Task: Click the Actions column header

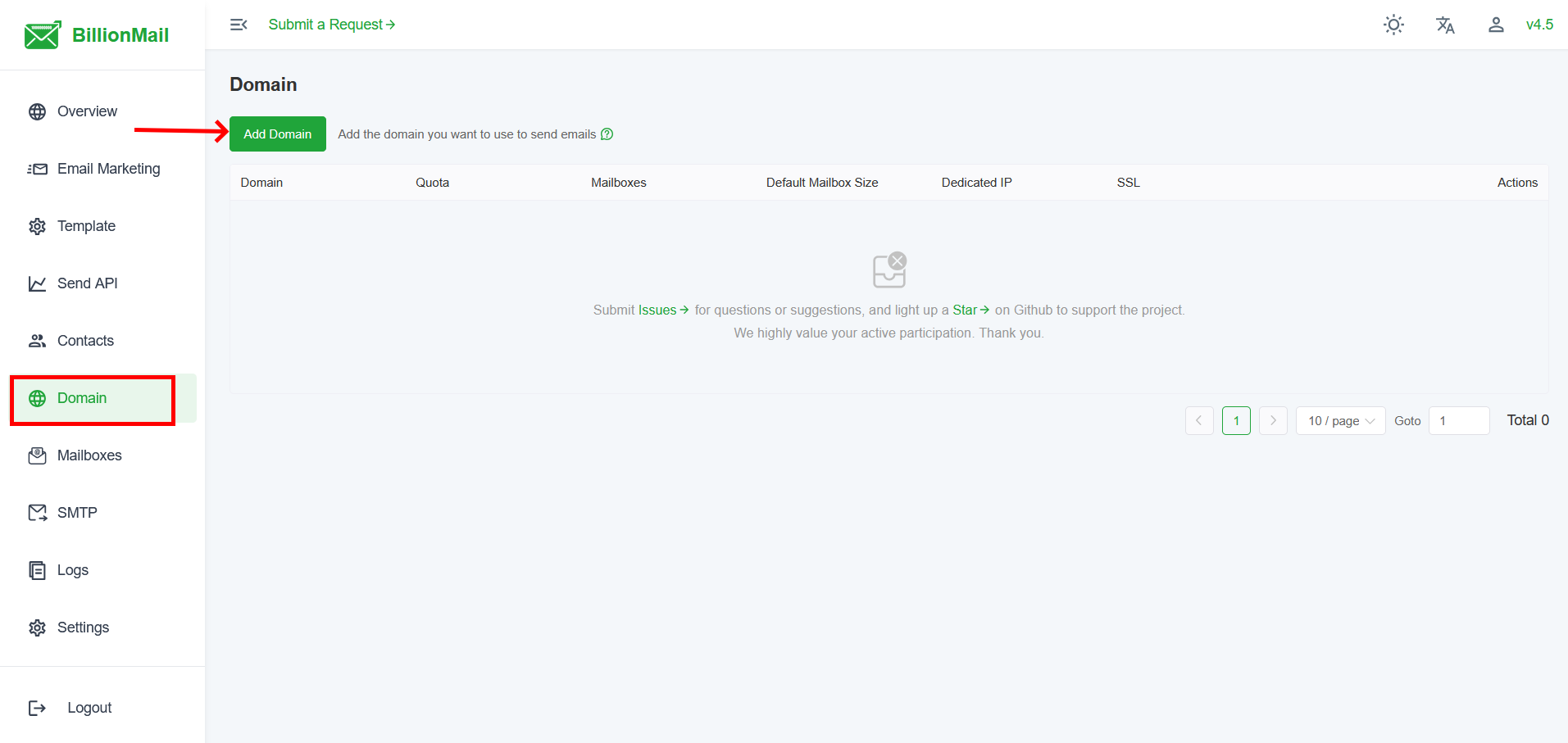Action: pyautogui.click(x=1517, y=183)
